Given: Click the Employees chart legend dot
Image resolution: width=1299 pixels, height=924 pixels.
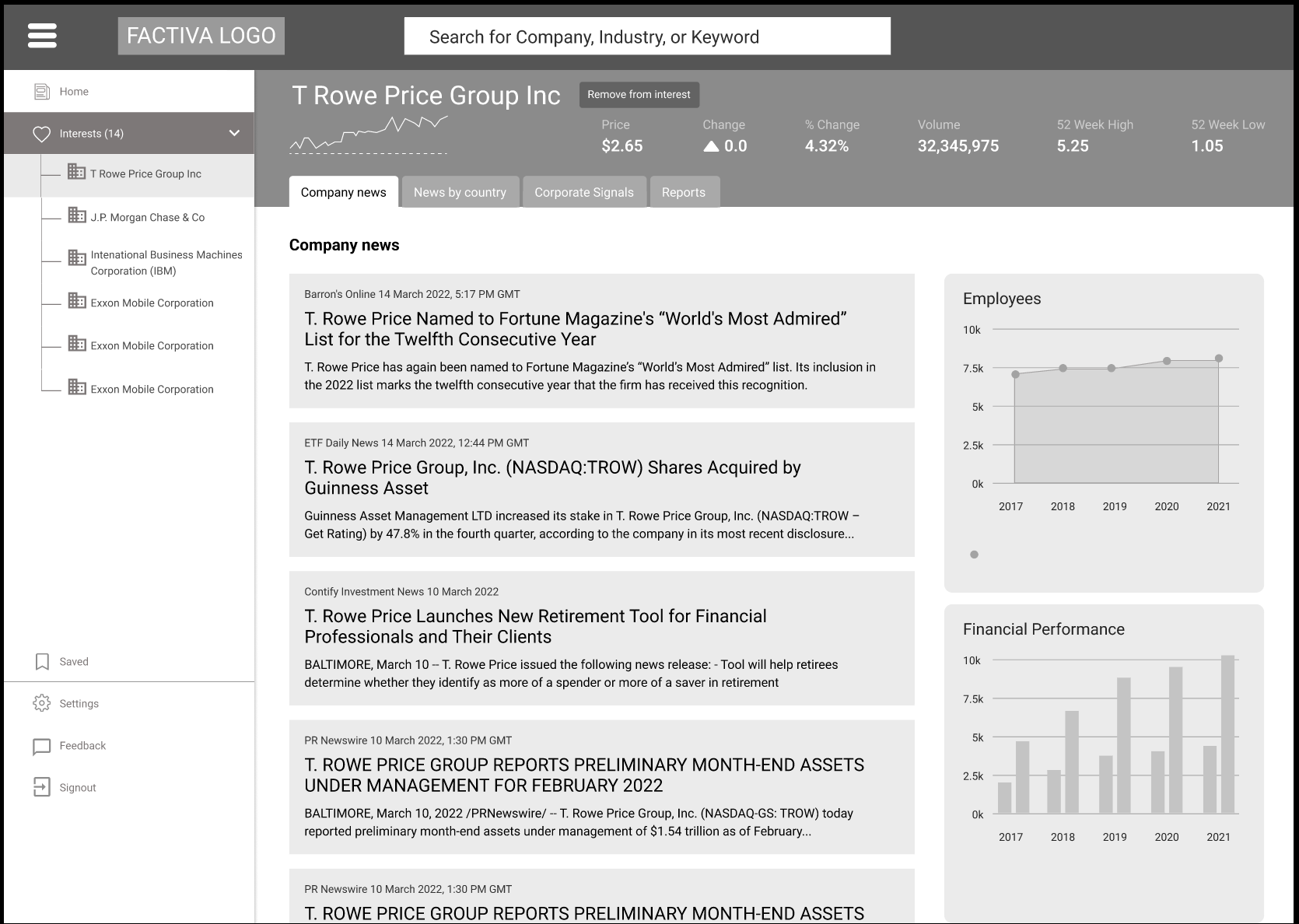Looking at the screenshot, I should tap(974, 555).
